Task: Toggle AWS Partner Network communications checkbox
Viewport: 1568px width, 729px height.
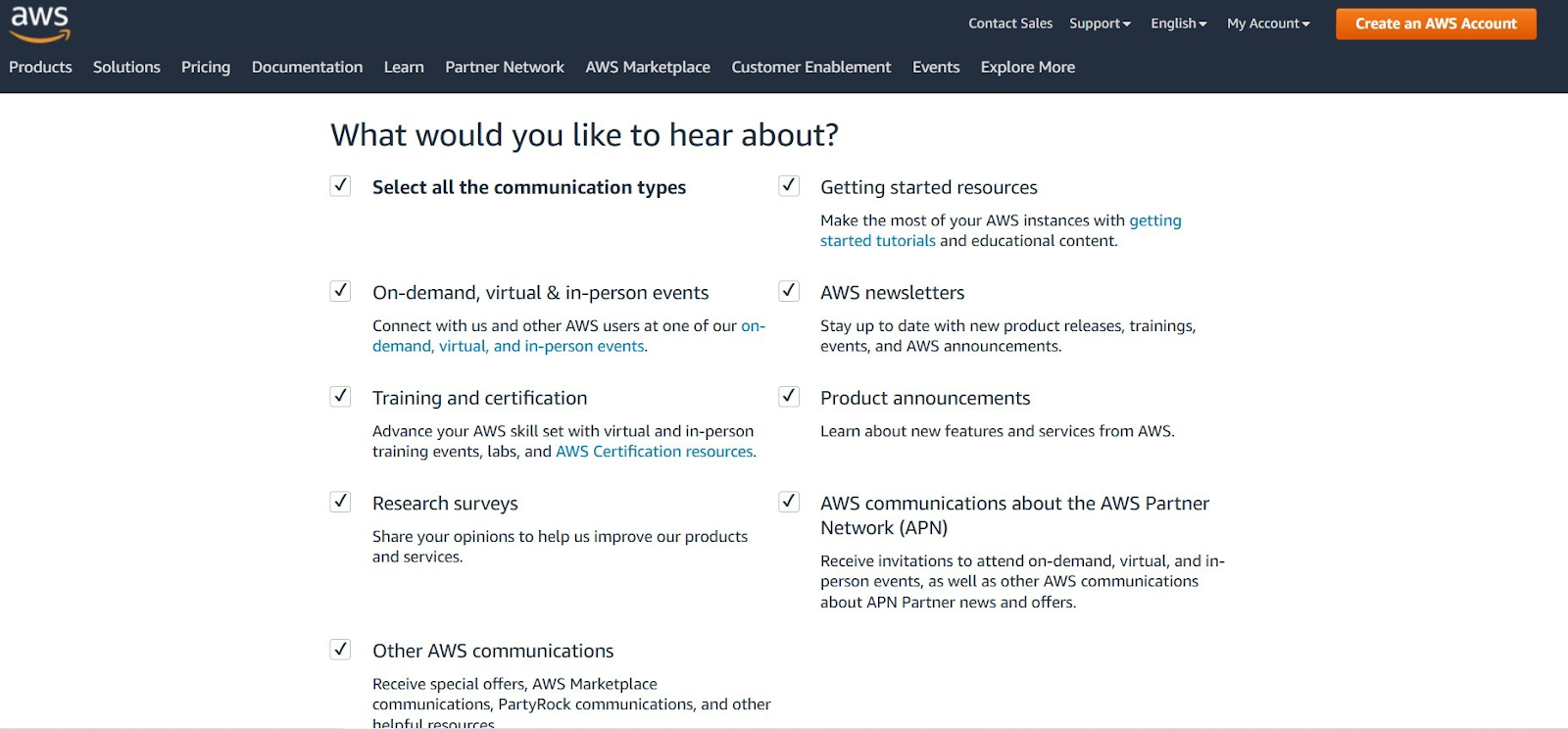Action: click(789, 502)
